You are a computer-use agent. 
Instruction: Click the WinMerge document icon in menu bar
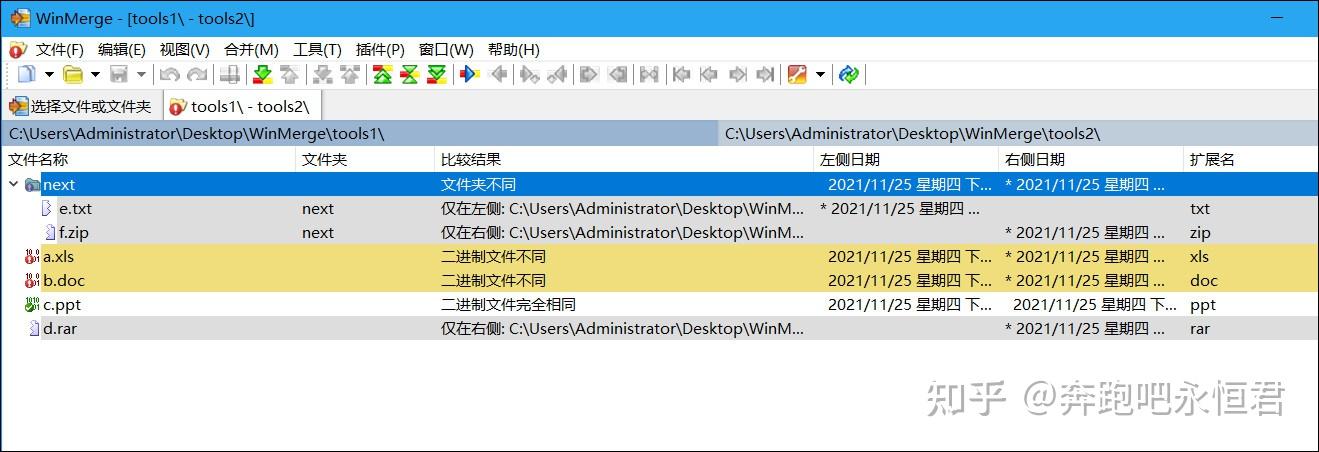pyautogui.click(x=17, y=49)
